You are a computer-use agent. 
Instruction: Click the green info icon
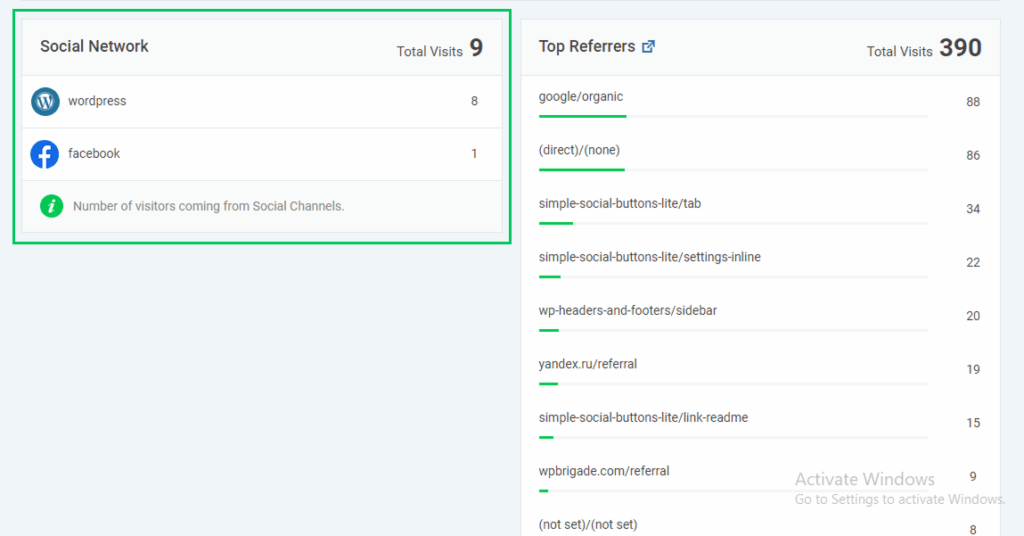51,206
